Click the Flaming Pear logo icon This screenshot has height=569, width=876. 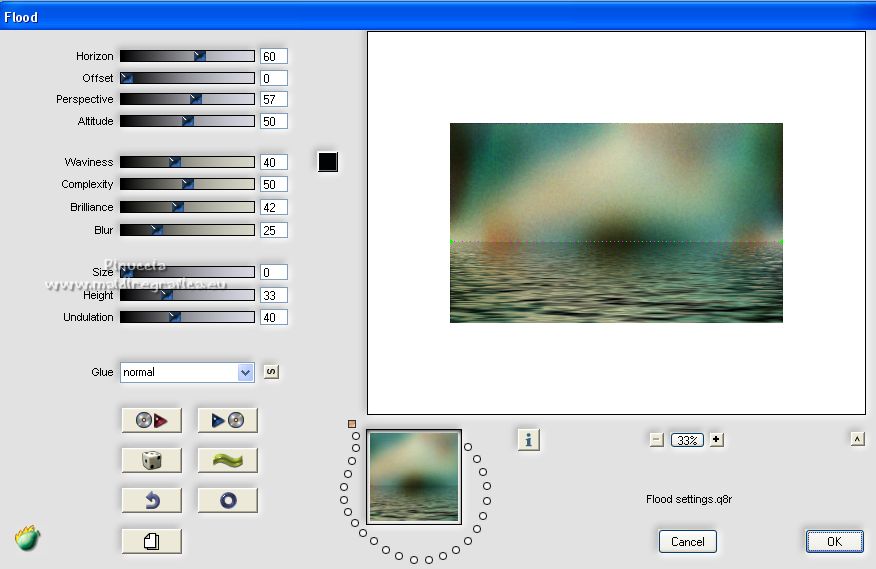(x=27, y=538)
